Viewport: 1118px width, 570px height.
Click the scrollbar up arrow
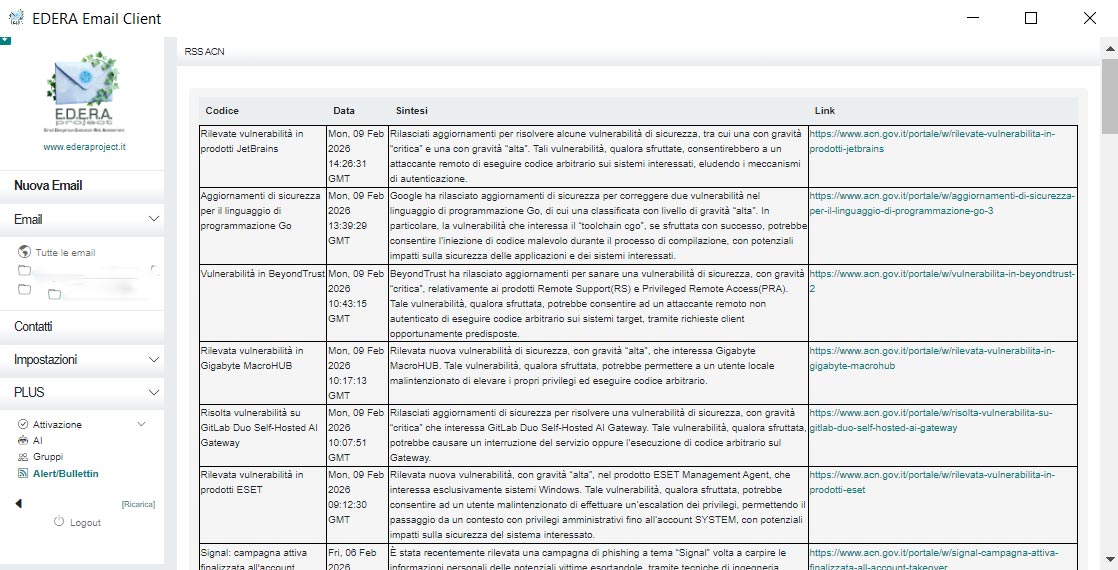click(x=1110, y=49)
